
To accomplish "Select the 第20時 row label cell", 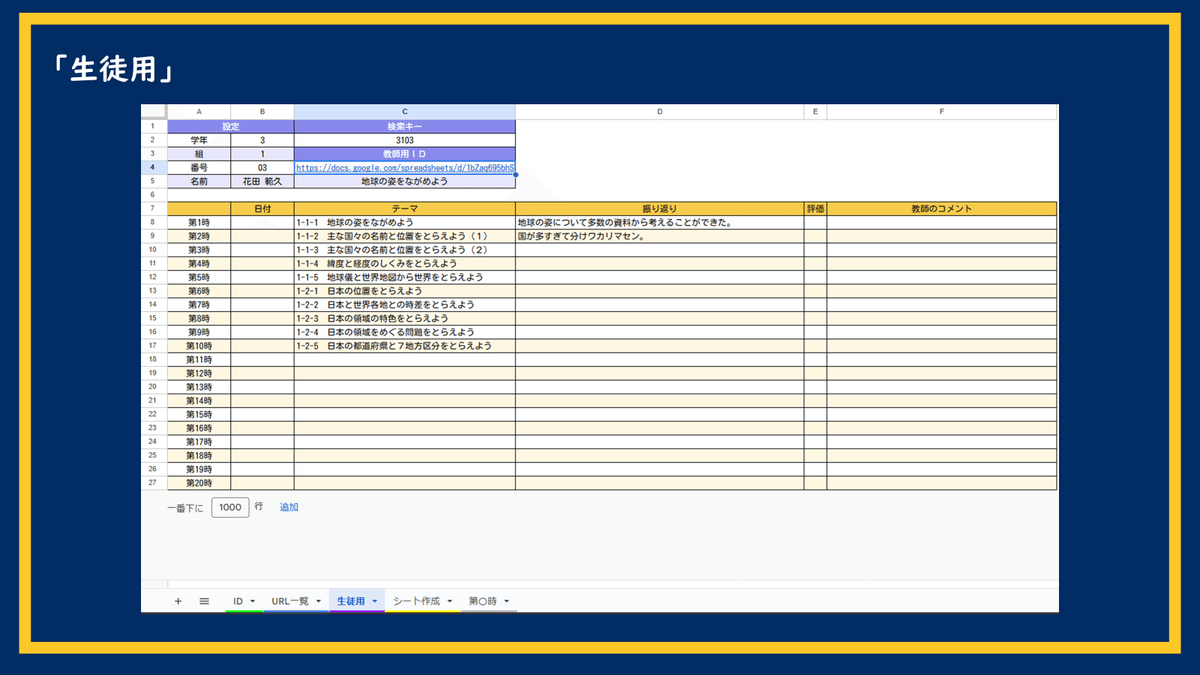I will point(199,483).
